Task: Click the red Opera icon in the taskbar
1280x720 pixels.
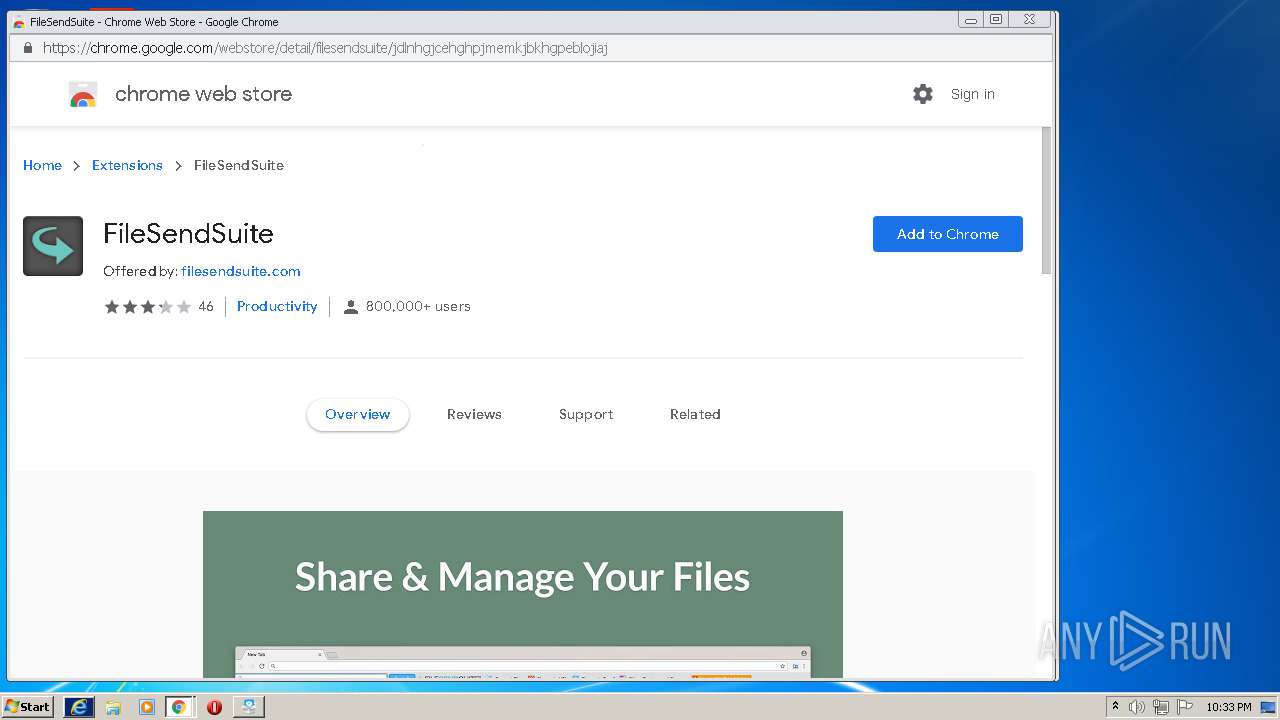Action: click(214, 707)
